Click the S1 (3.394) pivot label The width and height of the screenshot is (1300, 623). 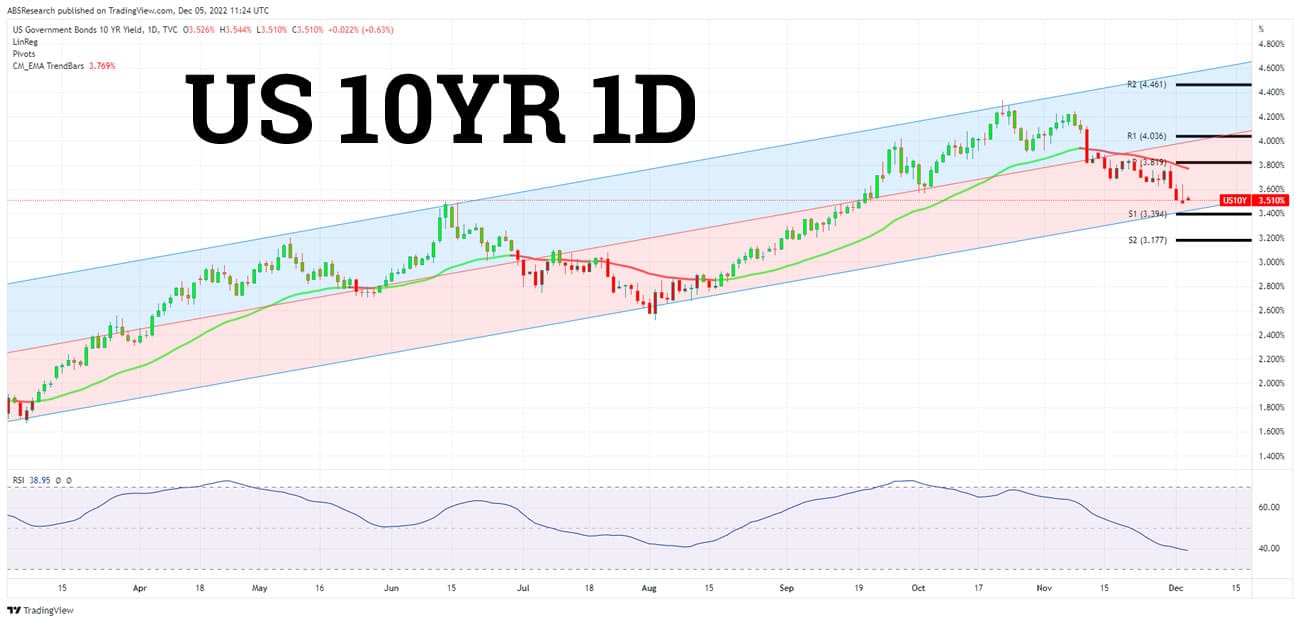[x=1147, y=214]
